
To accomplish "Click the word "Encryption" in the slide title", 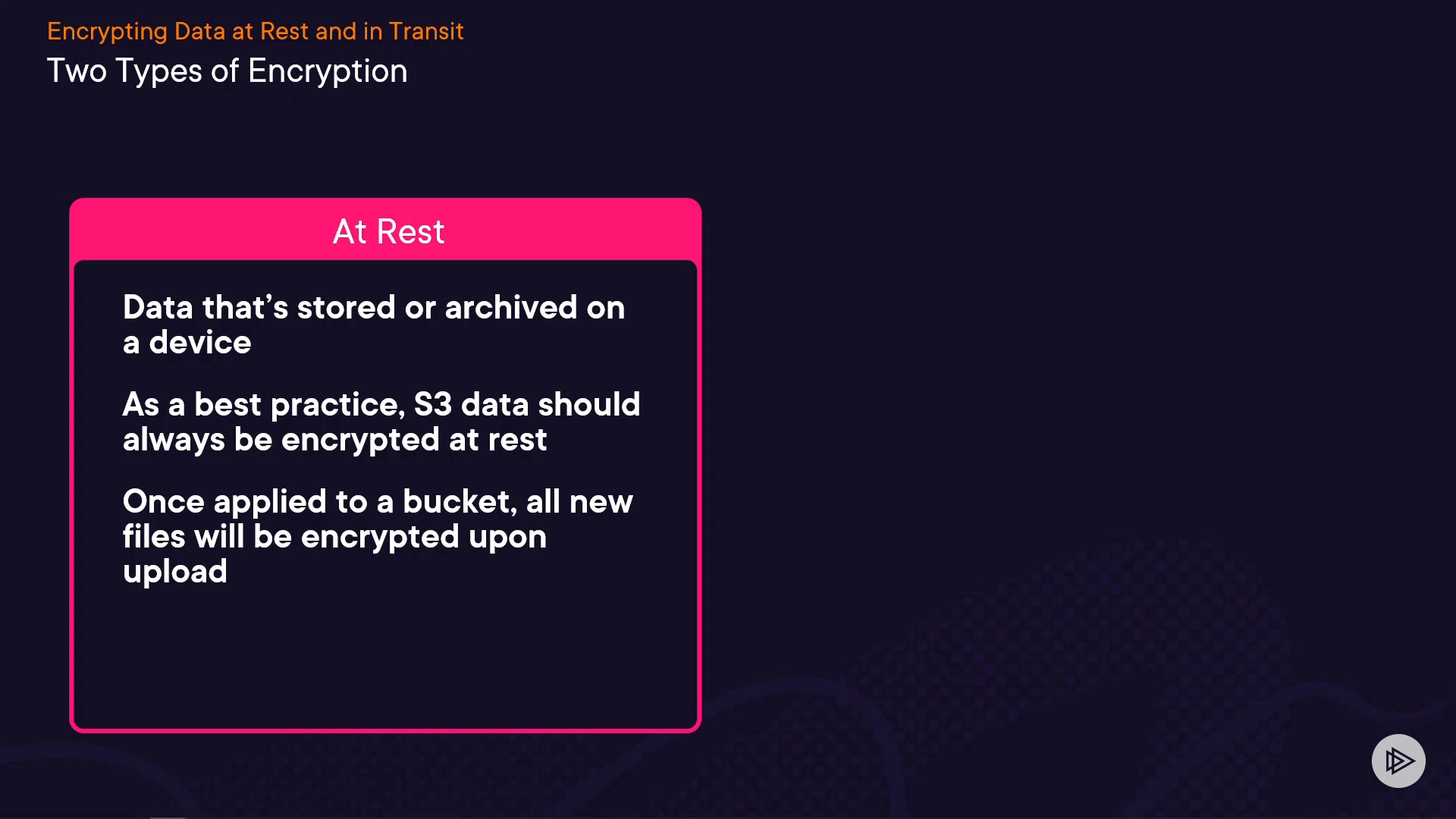I will point(328,71).
